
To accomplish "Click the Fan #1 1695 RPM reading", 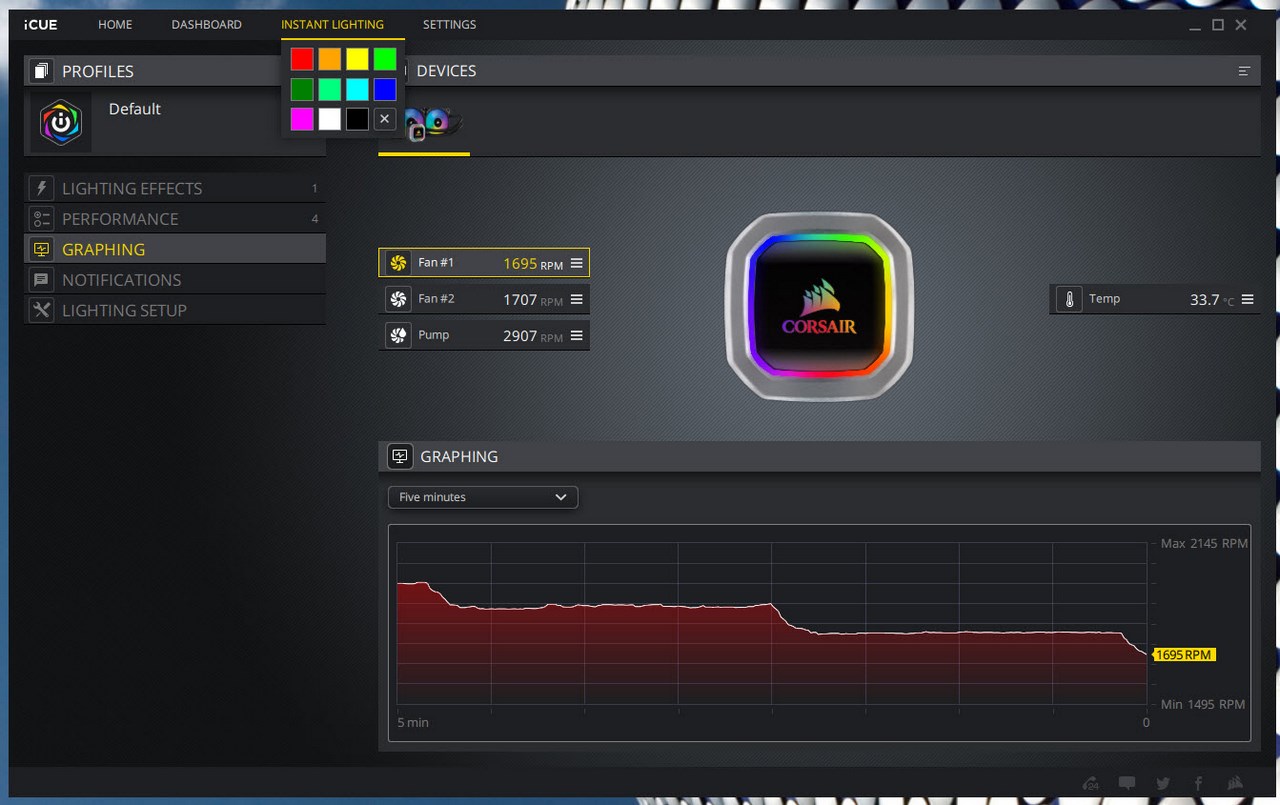I will (533, 264).
